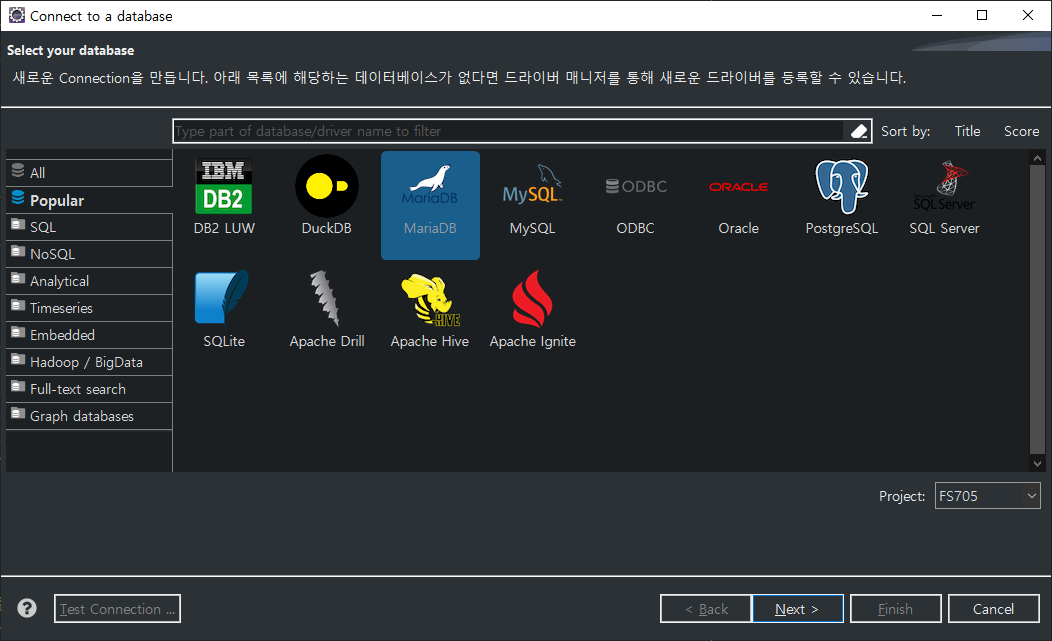Select the Full-text search category

tap(89, 389)
